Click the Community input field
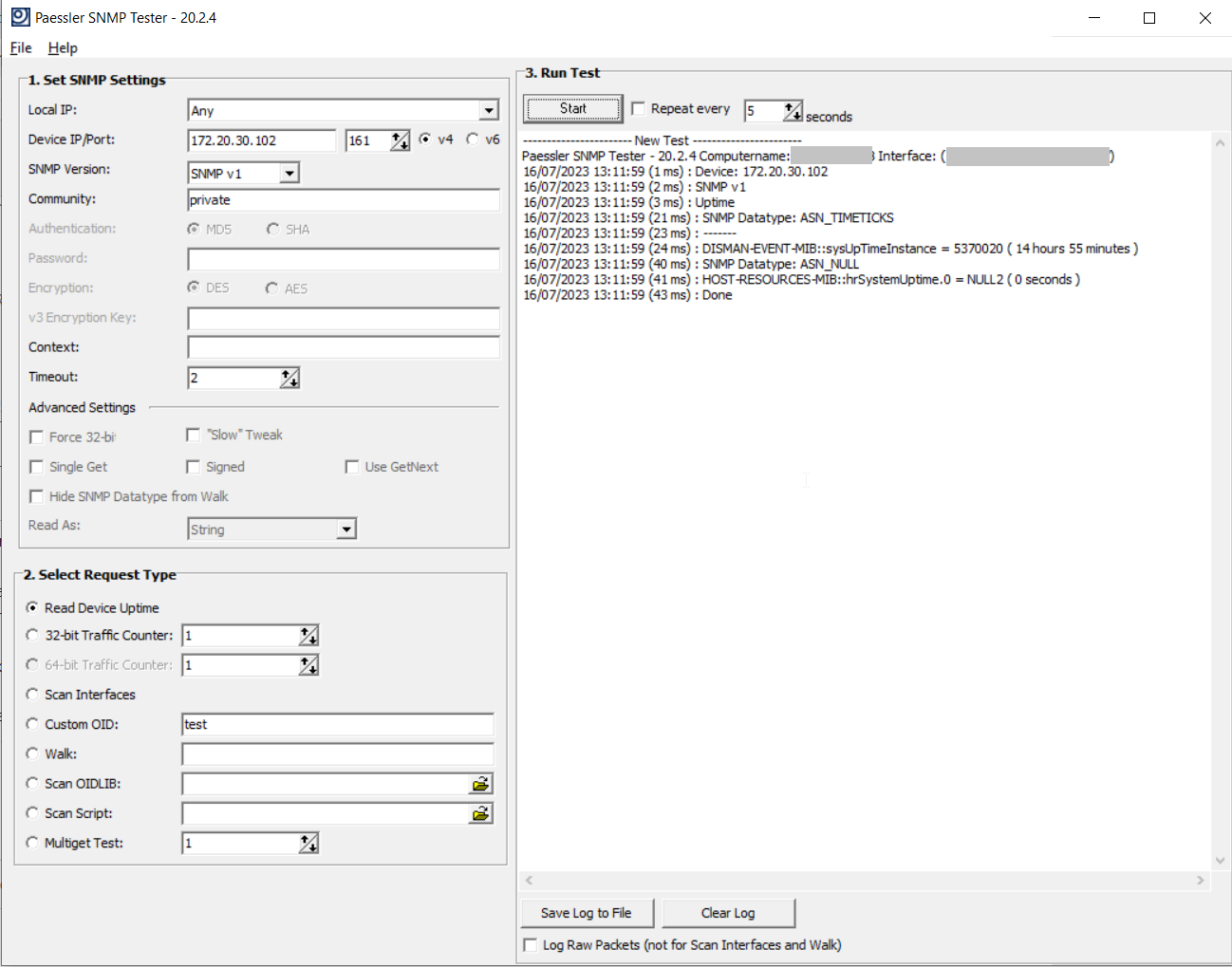The height and width of the screenshot is (967, 1232). pos(344,200)
